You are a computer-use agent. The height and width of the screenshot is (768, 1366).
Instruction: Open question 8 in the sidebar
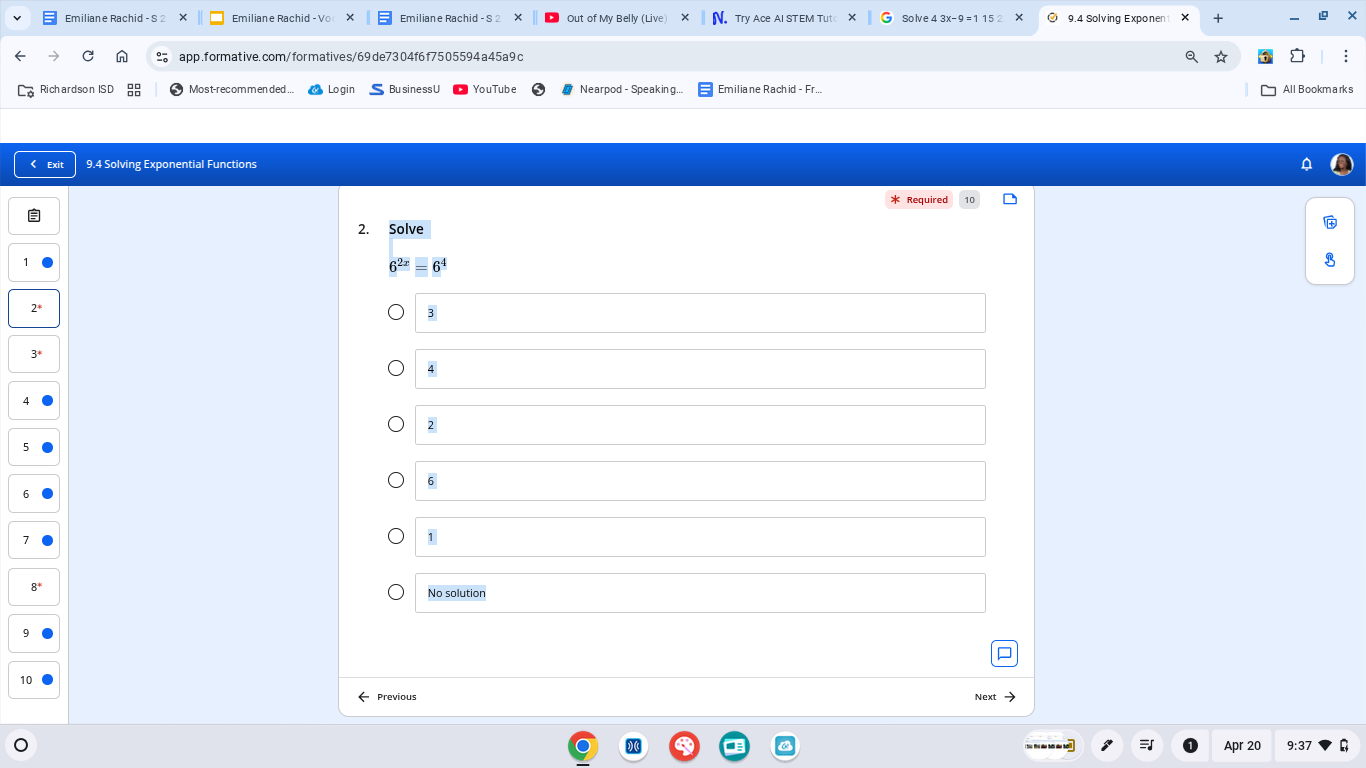pyautogui.click(x=34, y=587)
